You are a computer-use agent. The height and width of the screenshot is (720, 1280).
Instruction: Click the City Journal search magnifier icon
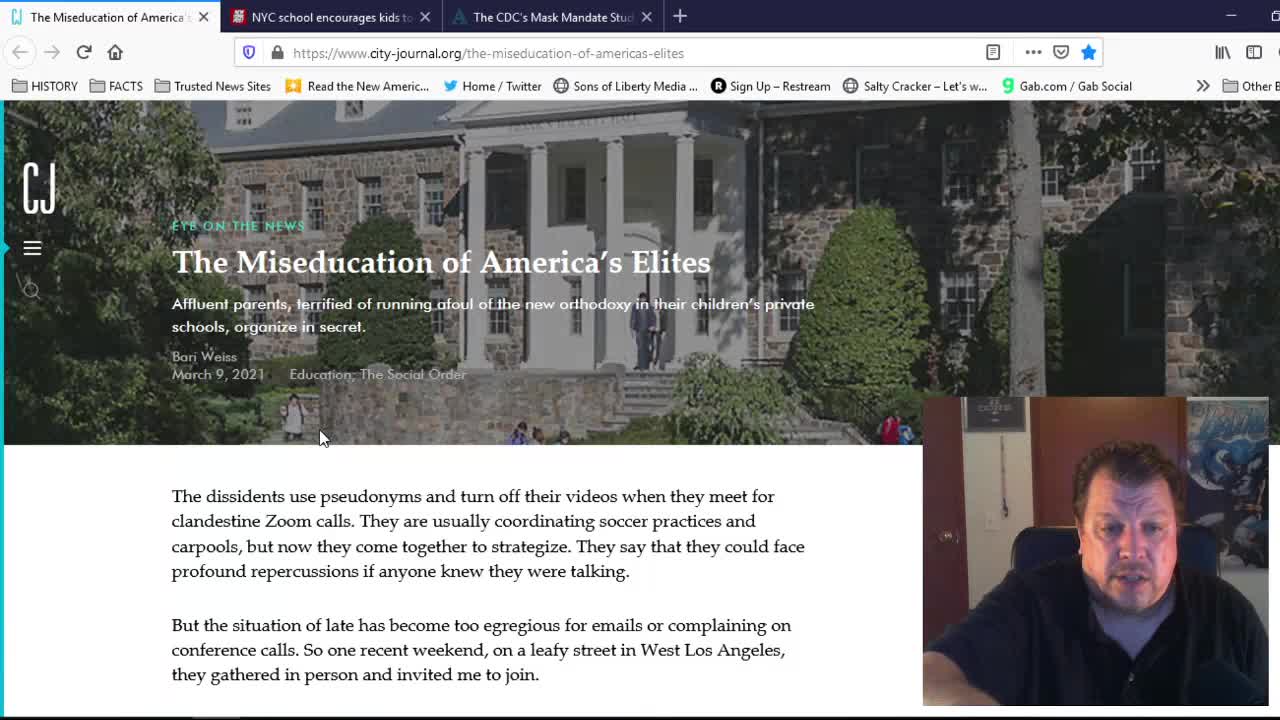click(x=32, y=291)
